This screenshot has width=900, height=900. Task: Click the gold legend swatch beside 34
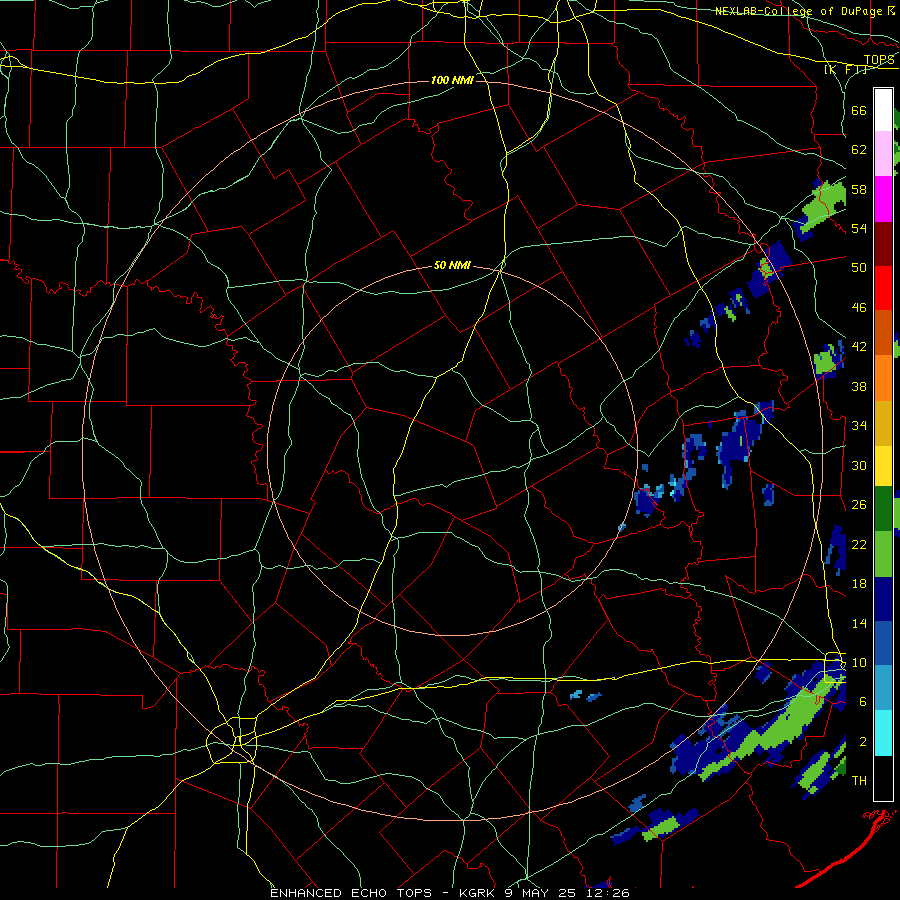click(x=883, y=423)
